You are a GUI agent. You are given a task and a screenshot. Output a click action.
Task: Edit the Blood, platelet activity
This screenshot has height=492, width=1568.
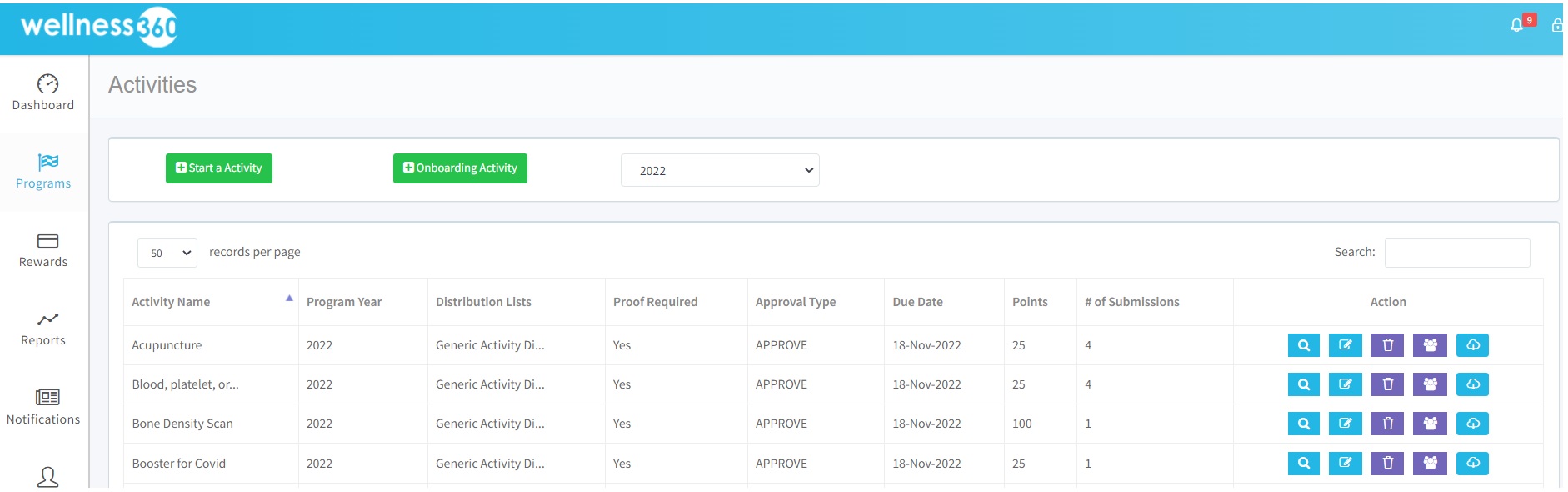coord(1346,384)
